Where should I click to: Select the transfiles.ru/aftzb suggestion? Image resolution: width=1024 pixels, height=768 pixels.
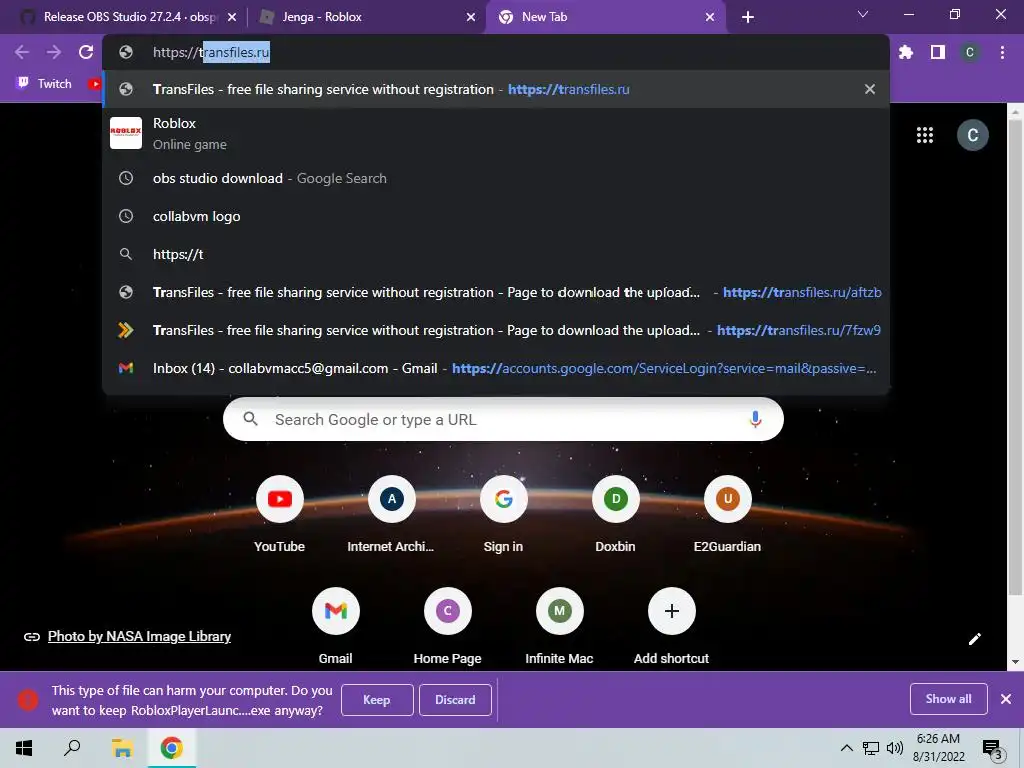(x=496, y=292)
